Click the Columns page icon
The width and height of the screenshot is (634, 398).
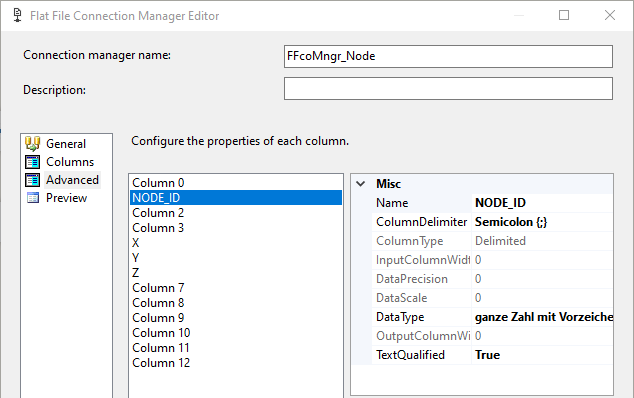[x=32, y=162]
